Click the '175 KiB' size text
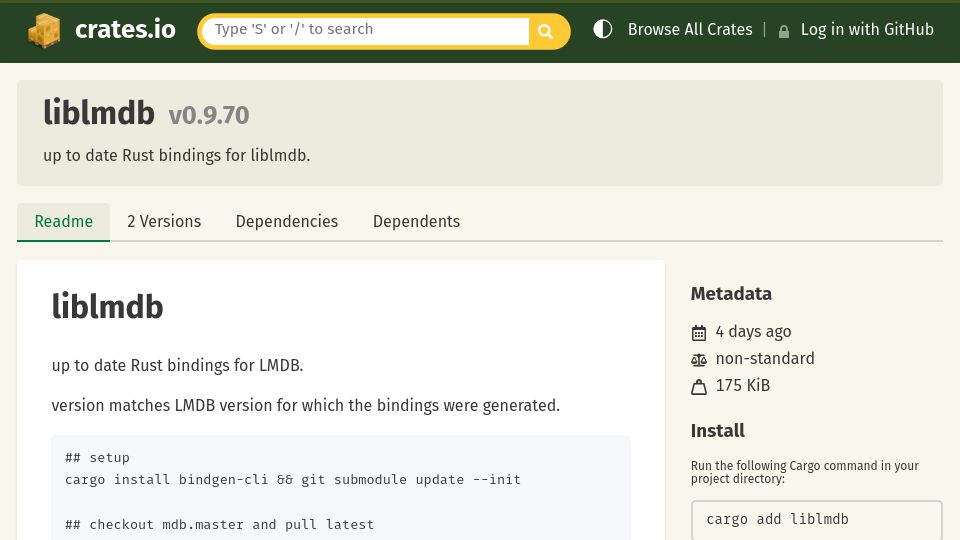Screen dimensions: 960x540 click(x=743, y=385)
